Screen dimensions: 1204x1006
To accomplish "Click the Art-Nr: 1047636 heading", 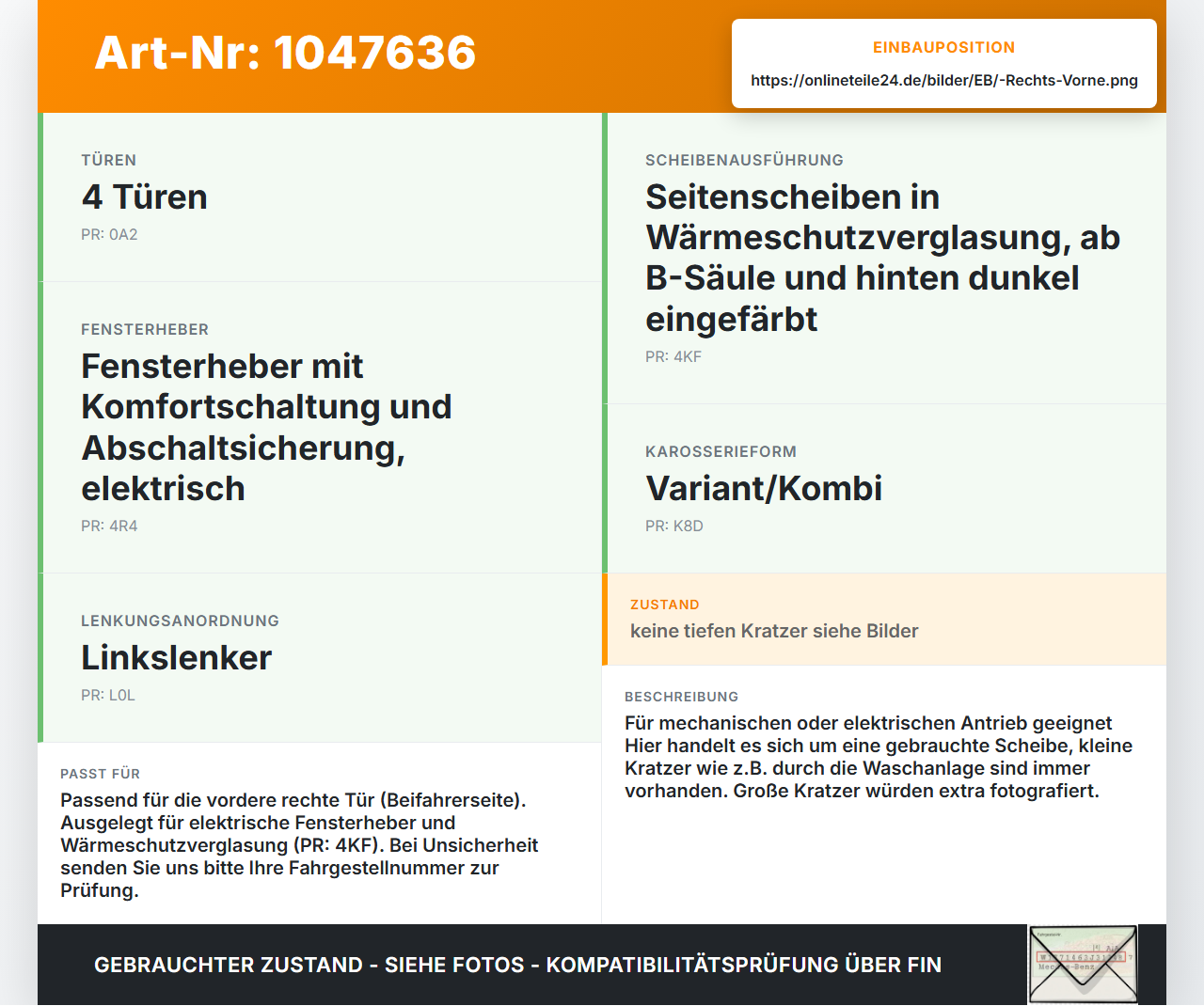I will 285,53.
